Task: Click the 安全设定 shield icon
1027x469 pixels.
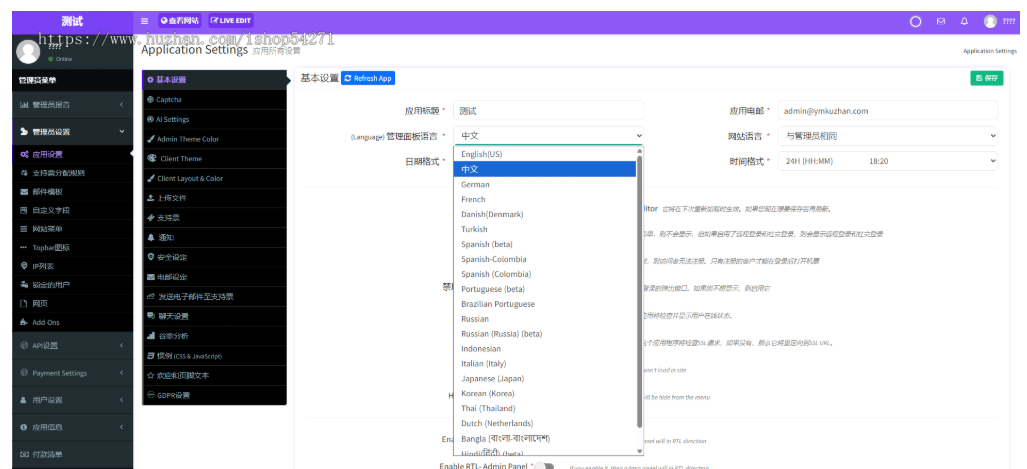Action: (151, 257)
